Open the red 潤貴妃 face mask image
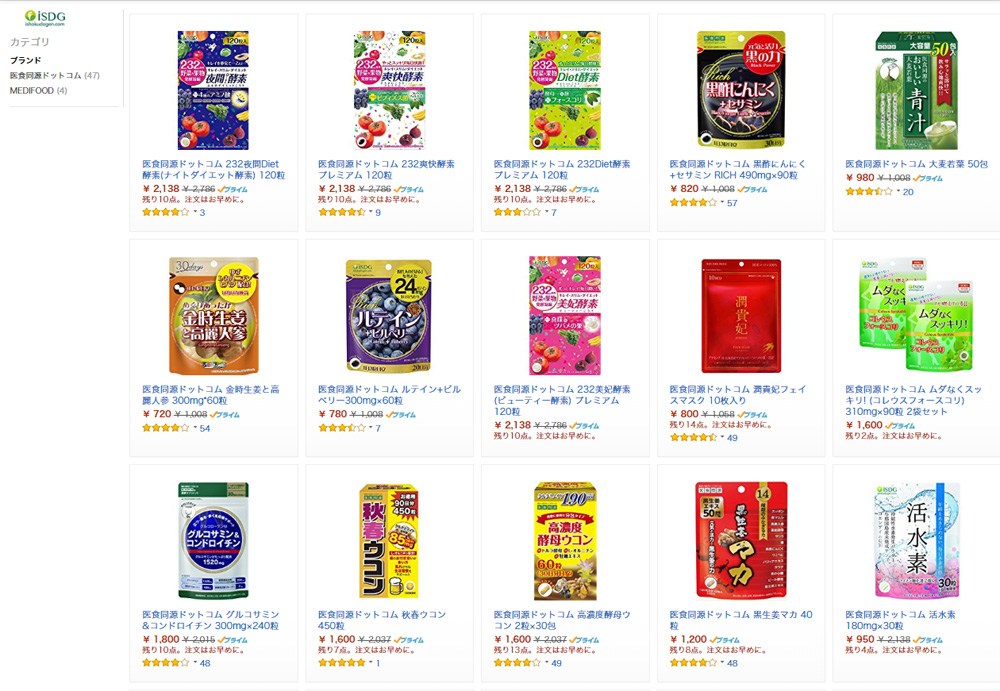This screenshot has width=1000, height=691. [740, 316]
